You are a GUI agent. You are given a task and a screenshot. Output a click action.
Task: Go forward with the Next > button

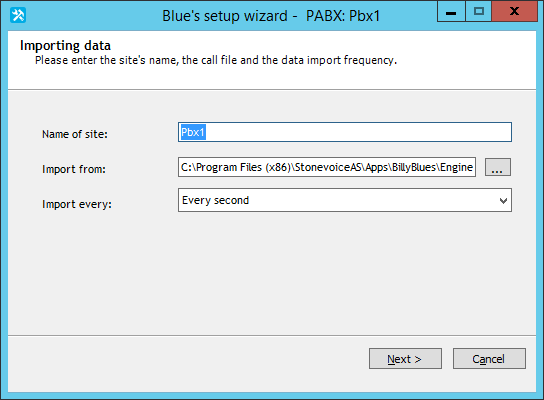pyautogui.click(x=405, y=359)
